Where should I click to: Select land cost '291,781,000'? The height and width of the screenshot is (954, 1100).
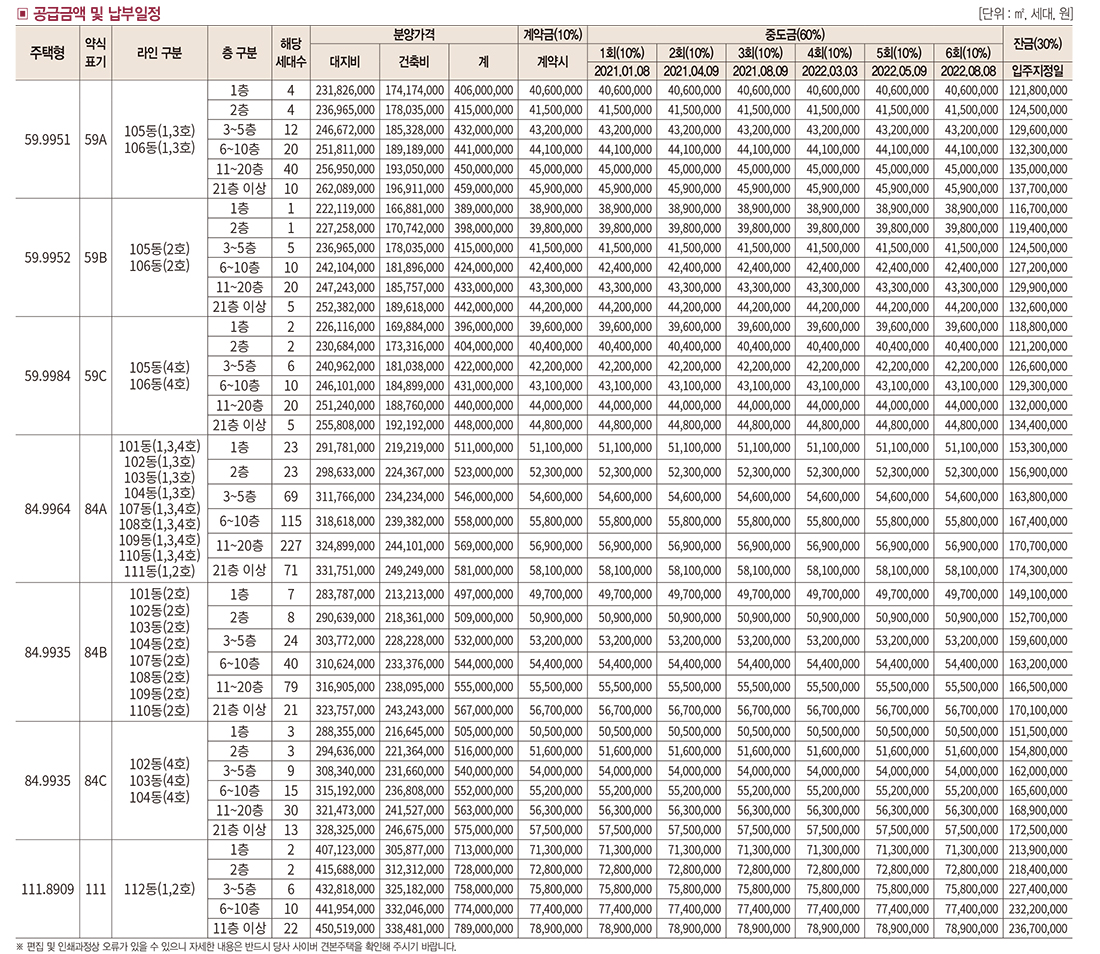point(344,448)
